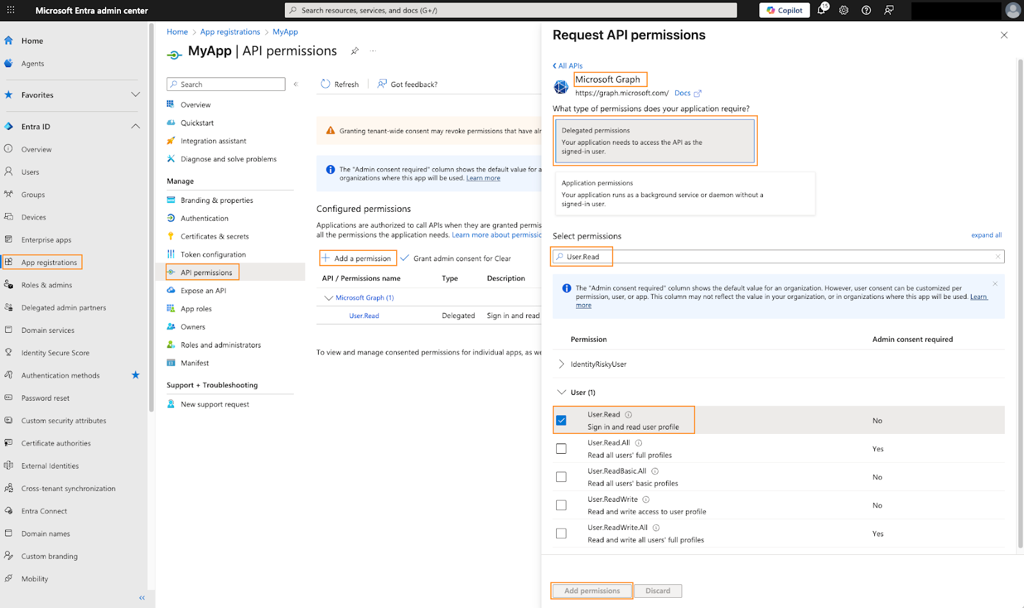Select App registrations in sidebar
This screenshot has width=1024, height=608.
(49, 262)
